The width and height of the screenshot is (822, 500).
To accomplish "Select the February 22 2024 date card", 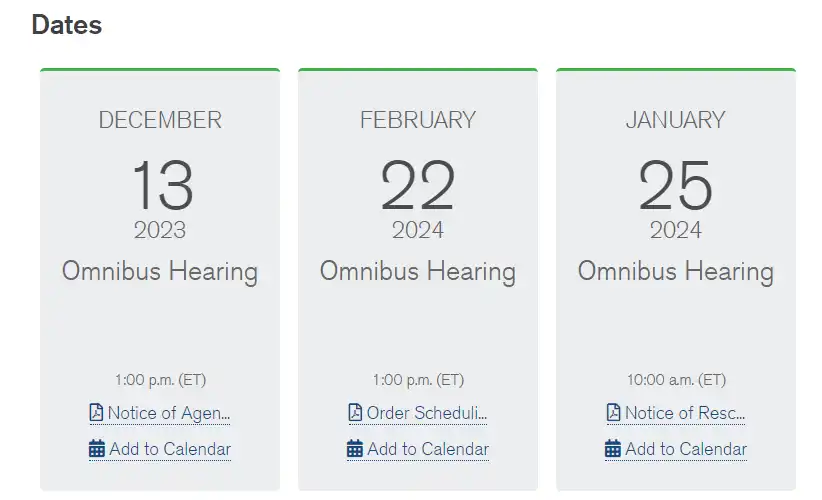I will coord(418,279).
